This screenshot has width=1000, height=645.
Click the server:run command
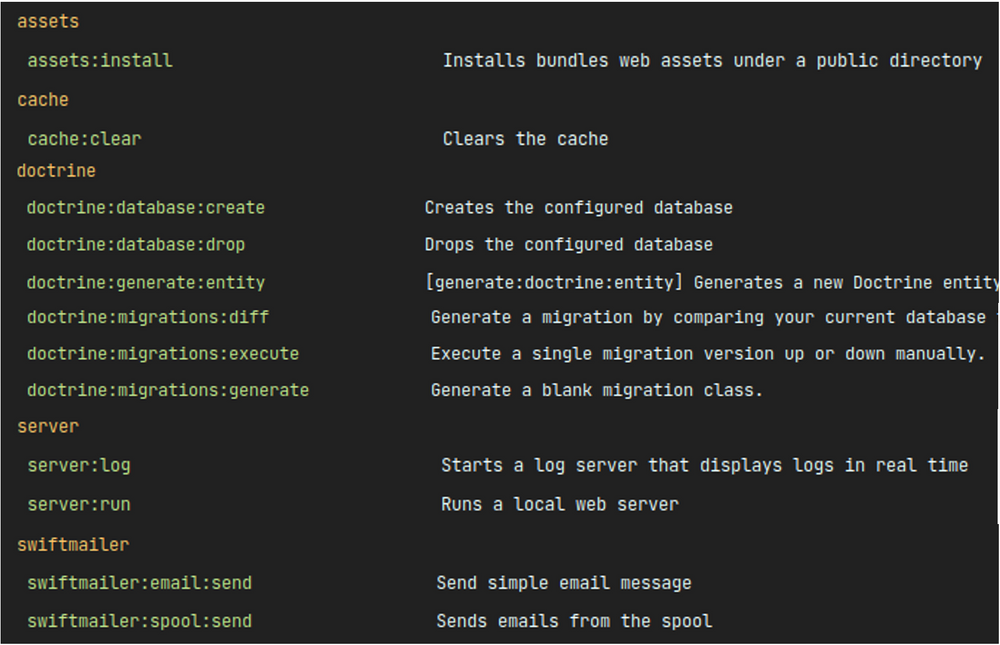[x=79, y=505]
